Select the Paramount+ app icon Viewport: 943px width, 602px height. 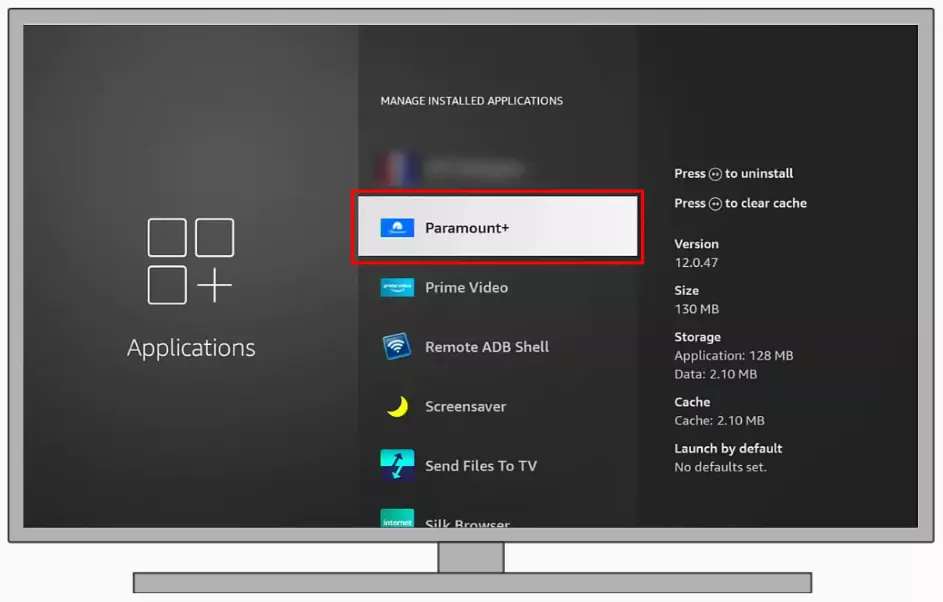click(x=397, y=228)
